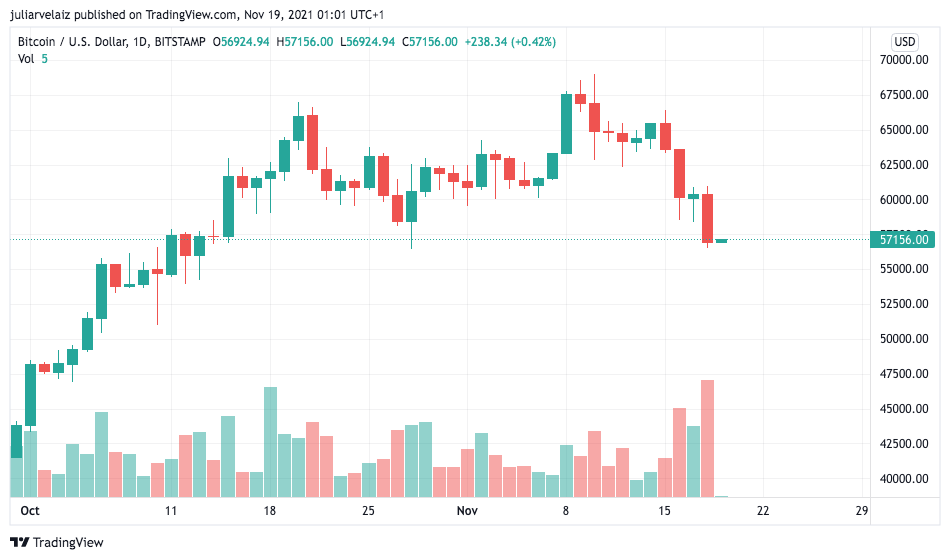Click the TradingView wordmark text

click(69, 543)
